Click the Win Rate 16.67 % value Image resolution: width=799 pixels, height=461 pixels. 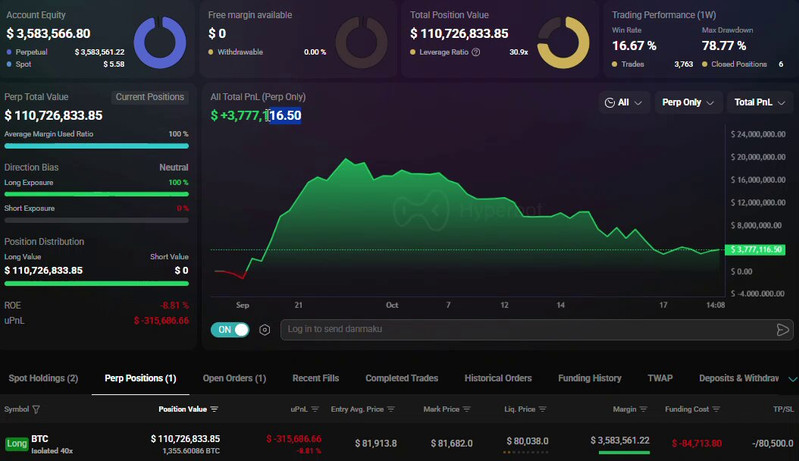click(x=634, y=46)
